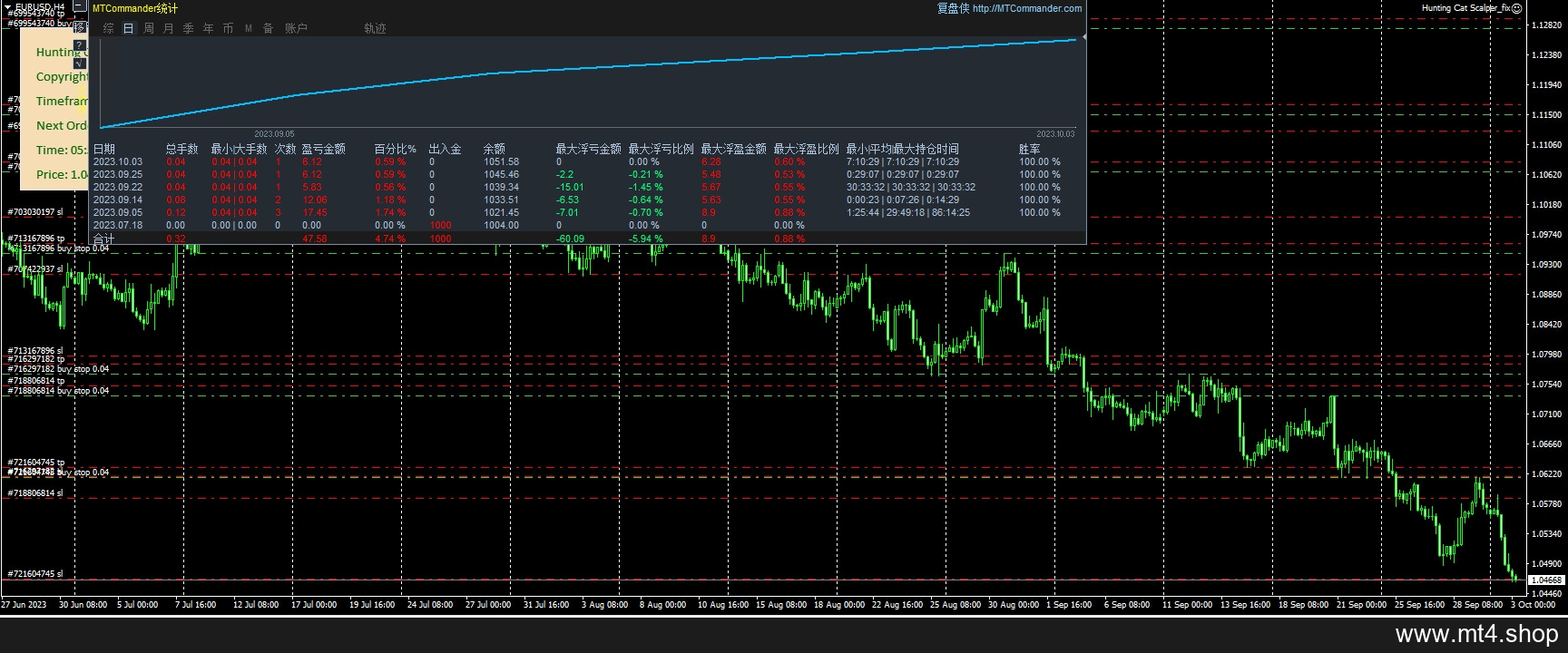Screen dimensions: 1568x653
Task: Click the 2023.09.22 date row
Action: (118, 187)
